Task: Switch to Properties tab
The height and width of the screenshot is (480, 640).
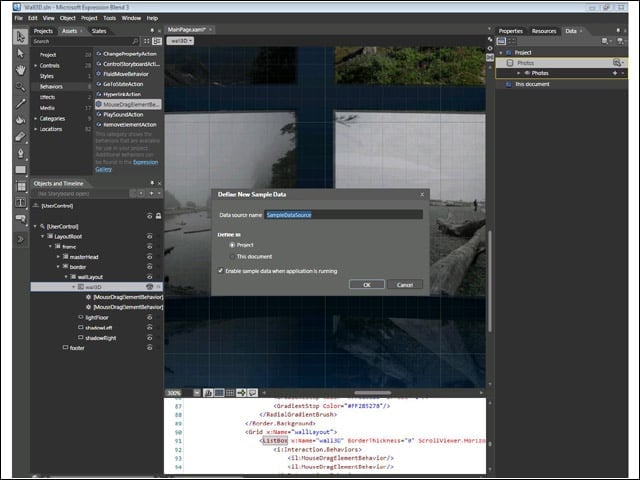Action: tap(511, 31)
